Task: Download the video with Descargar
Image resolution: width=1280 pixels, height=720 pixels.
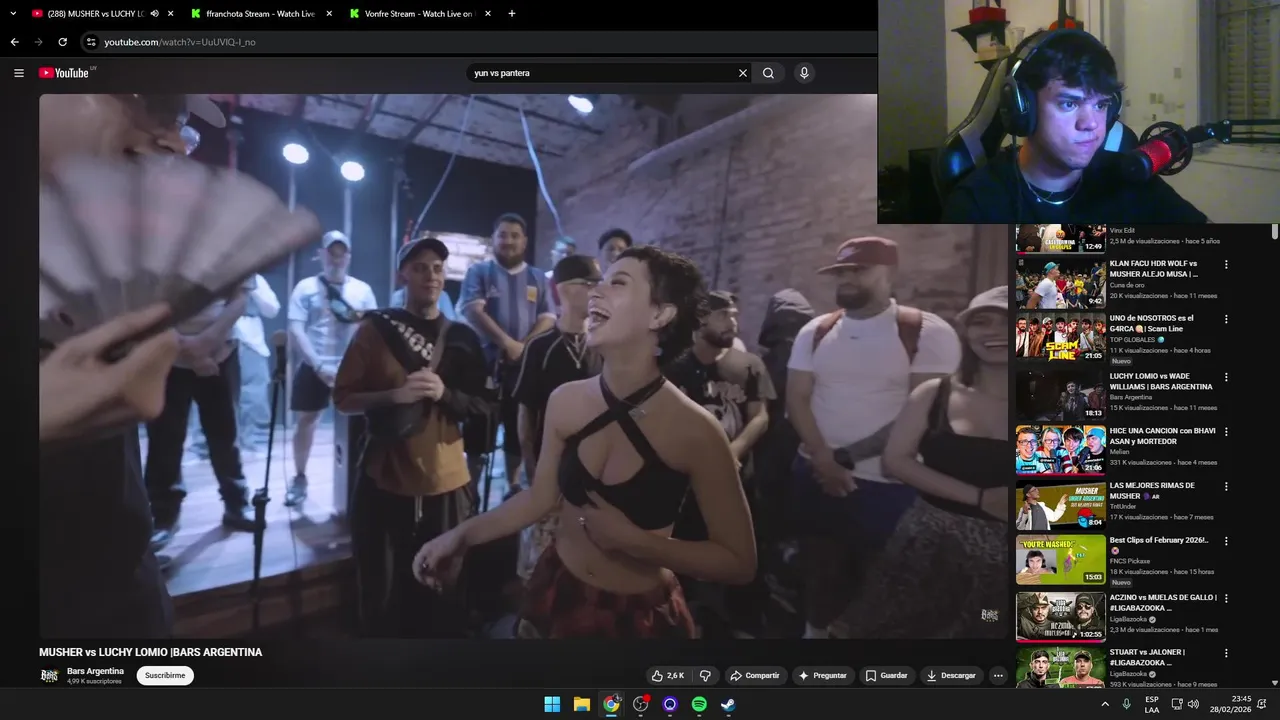Action: [950, 676]
